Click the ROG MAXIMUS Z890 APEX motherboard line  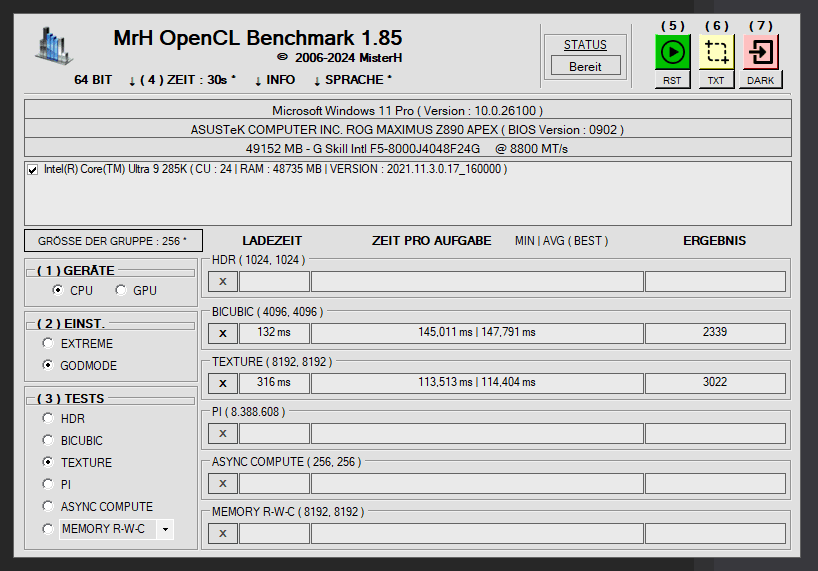(407, 129)
